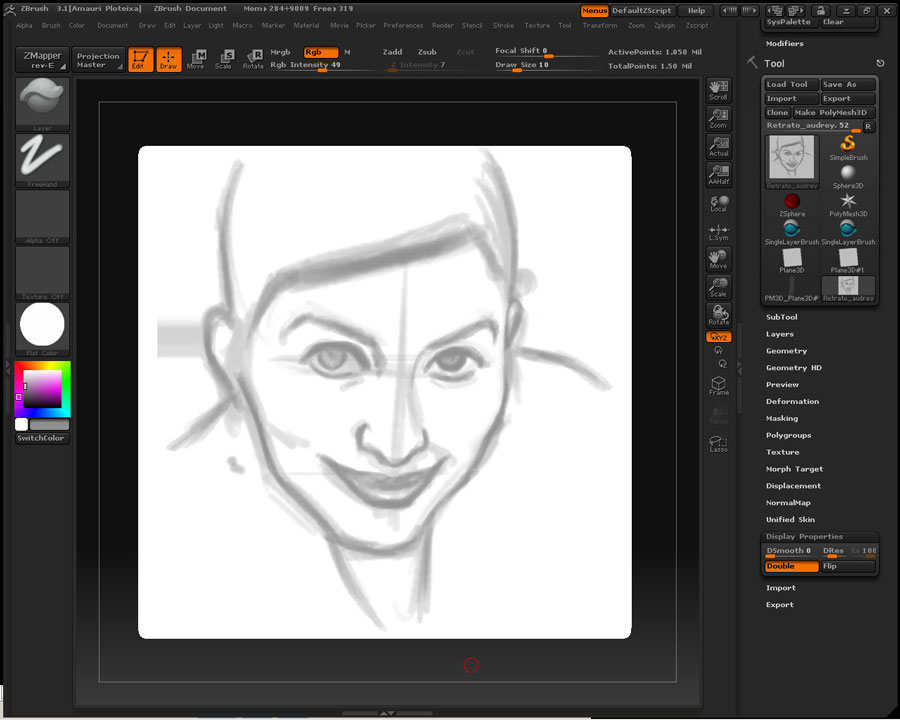Select the Scale mode beside Rotate on top shelf
The image size is (900, 720).
click(224, 59)
